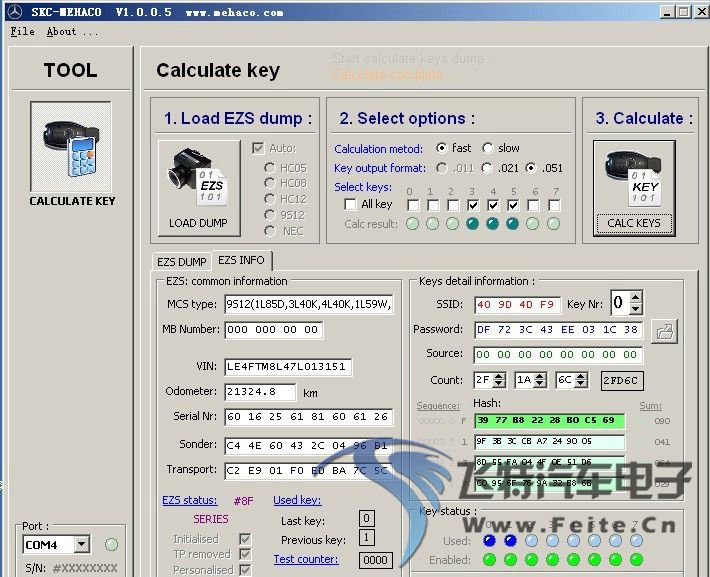Toggle the Initialised status checkbox
Viewport: 710px width, 577px height.
coord(245,539)
